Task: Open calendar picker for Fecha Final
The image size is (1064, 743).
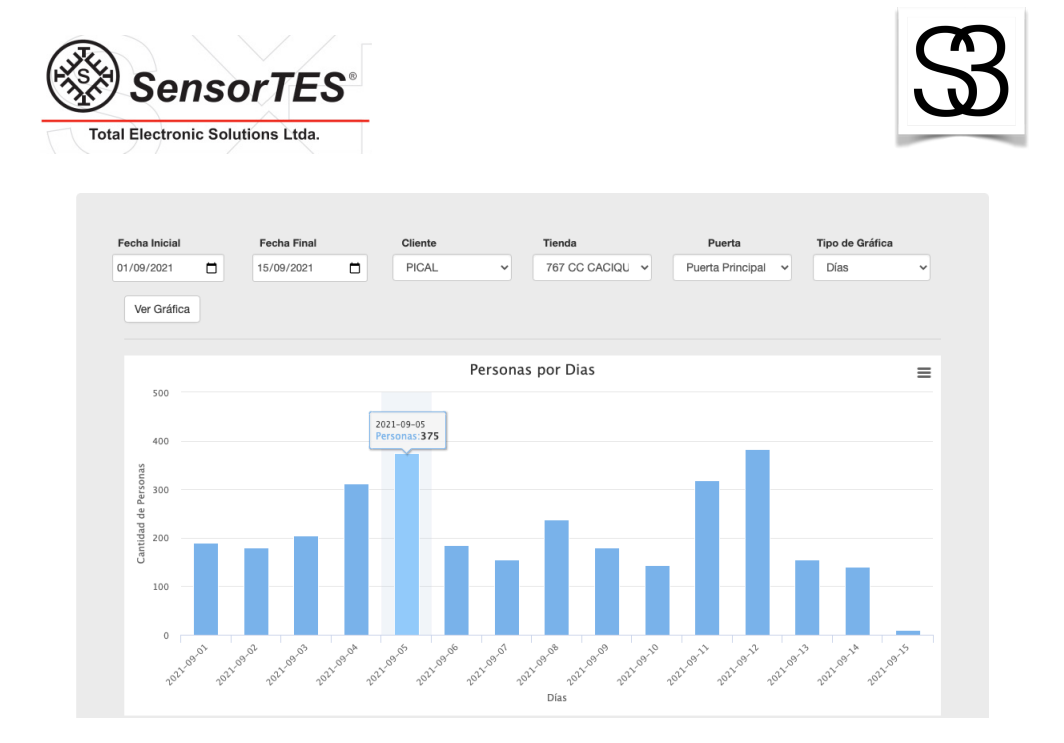Action: (x=354, y=268)
